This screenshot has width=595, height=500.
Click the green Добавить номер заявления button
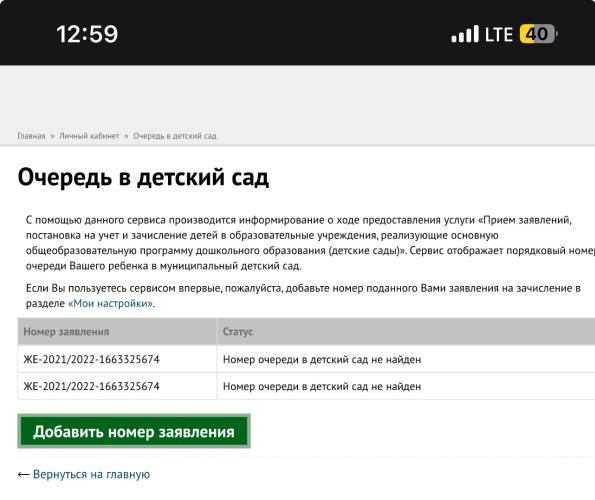134,431
